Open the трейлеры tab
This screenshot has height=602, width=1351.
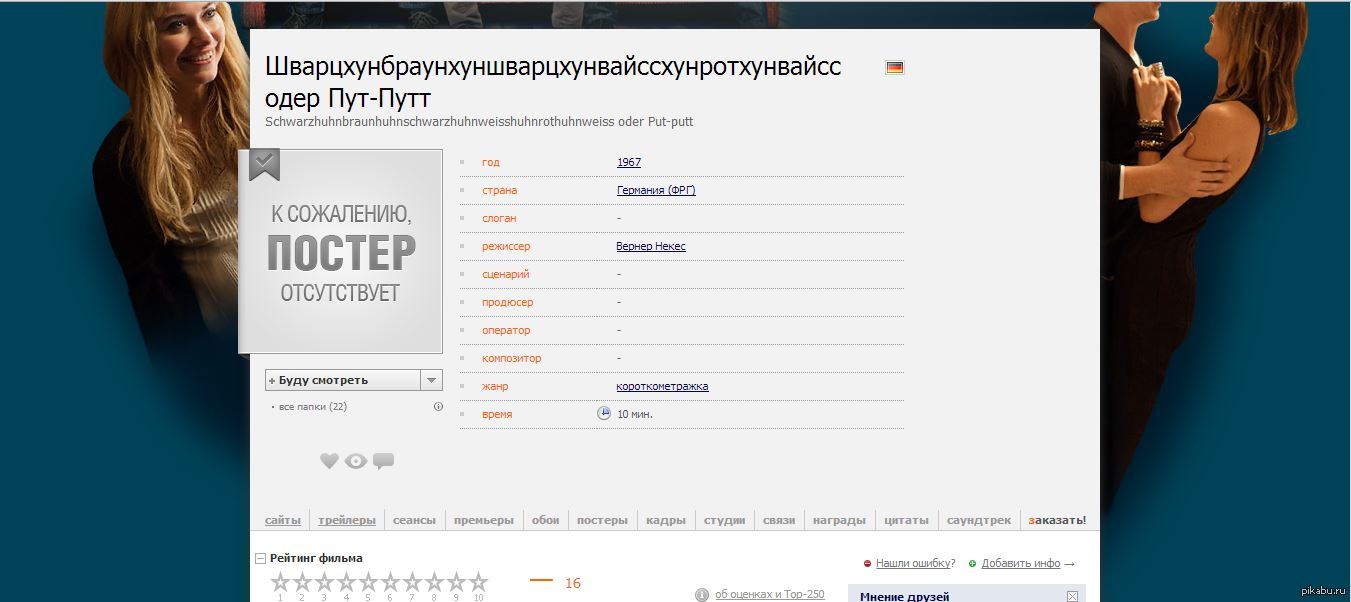[x=347, y=520]
